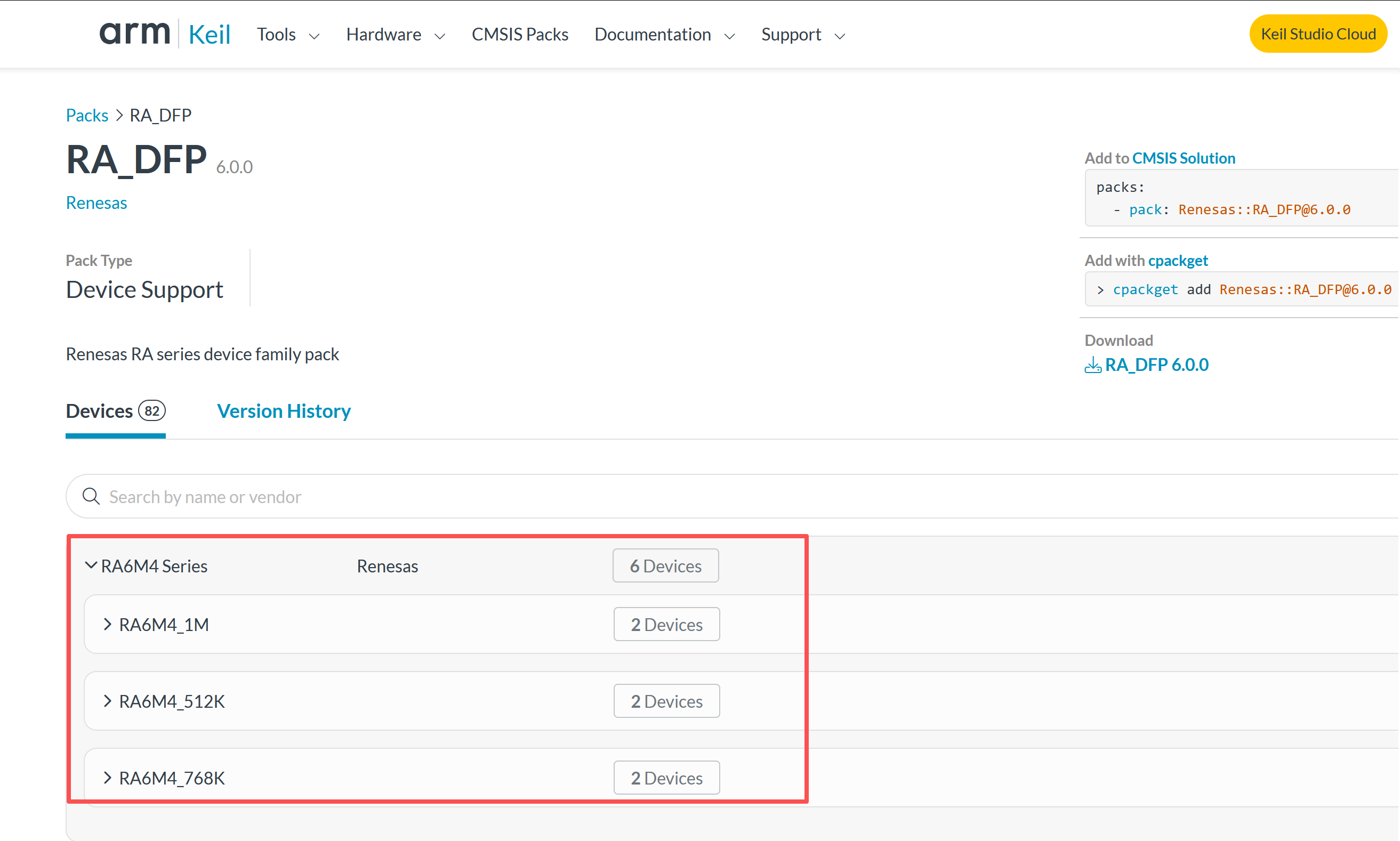1400x841 pixels.
Task: Click the search magnifier icon
Action: (91, 496)
